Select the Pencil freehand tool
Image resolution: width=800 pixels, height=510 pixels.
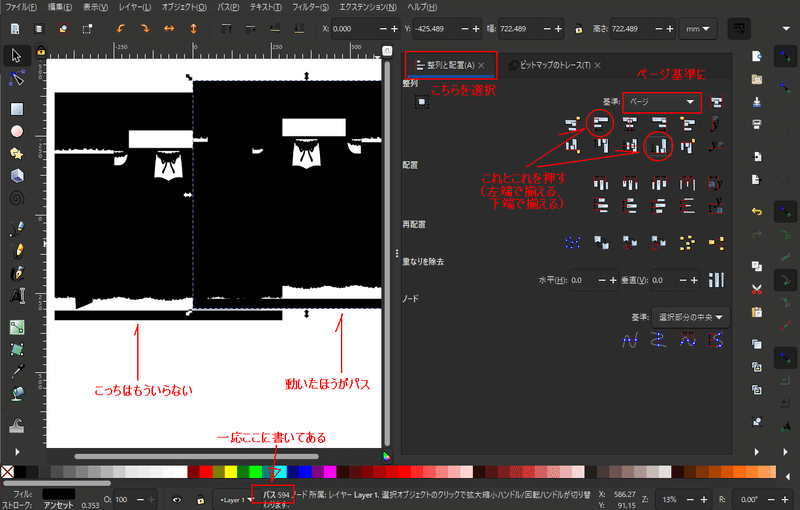pos(17,251)
